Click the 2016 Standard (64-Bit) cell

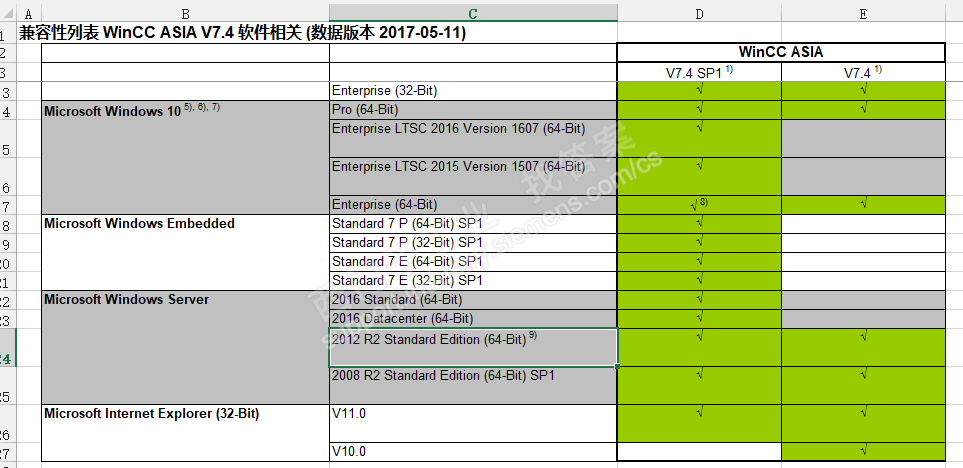click(x=473, y=300)
